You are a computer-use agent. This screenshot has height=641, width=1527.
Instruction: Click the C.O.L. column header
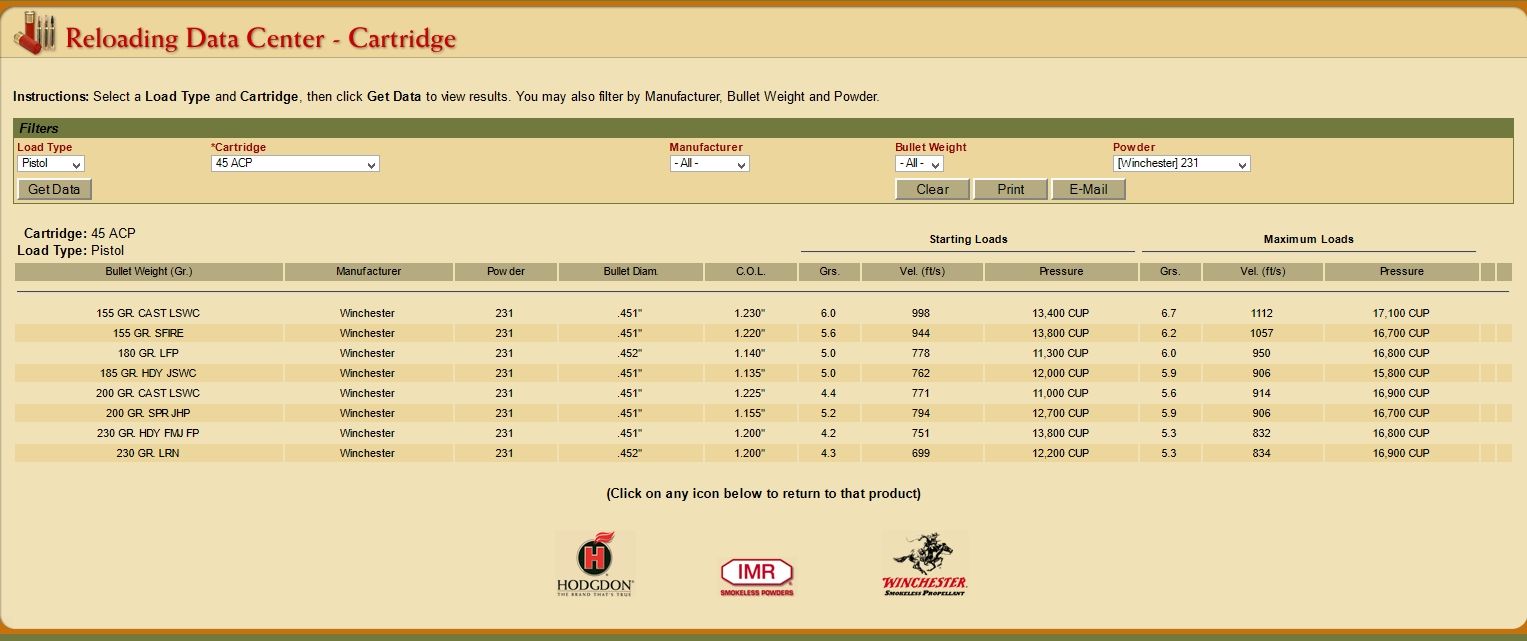749,272
